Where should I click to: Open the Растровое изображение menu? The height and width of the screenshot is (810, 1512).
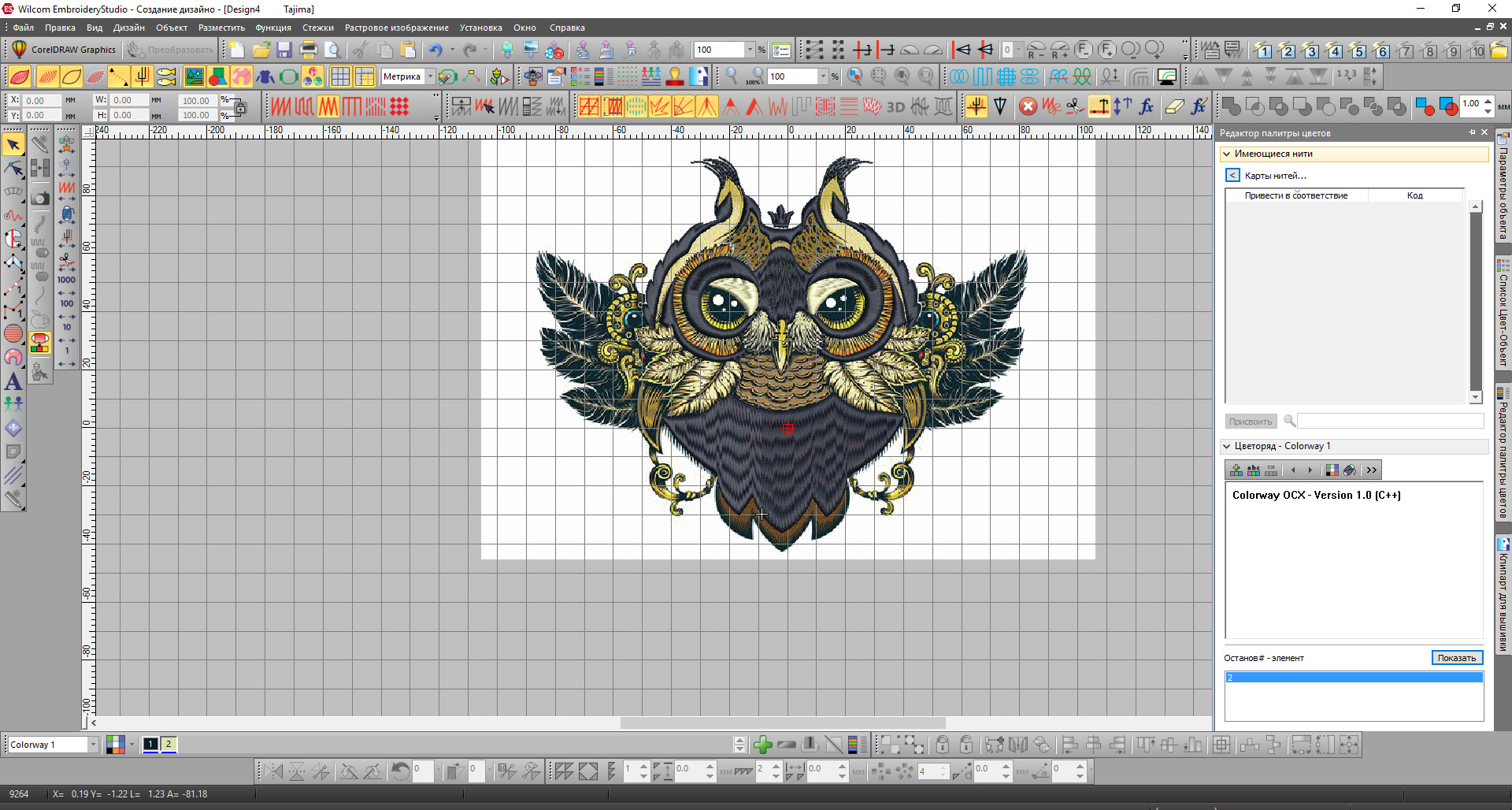point(396,28)
